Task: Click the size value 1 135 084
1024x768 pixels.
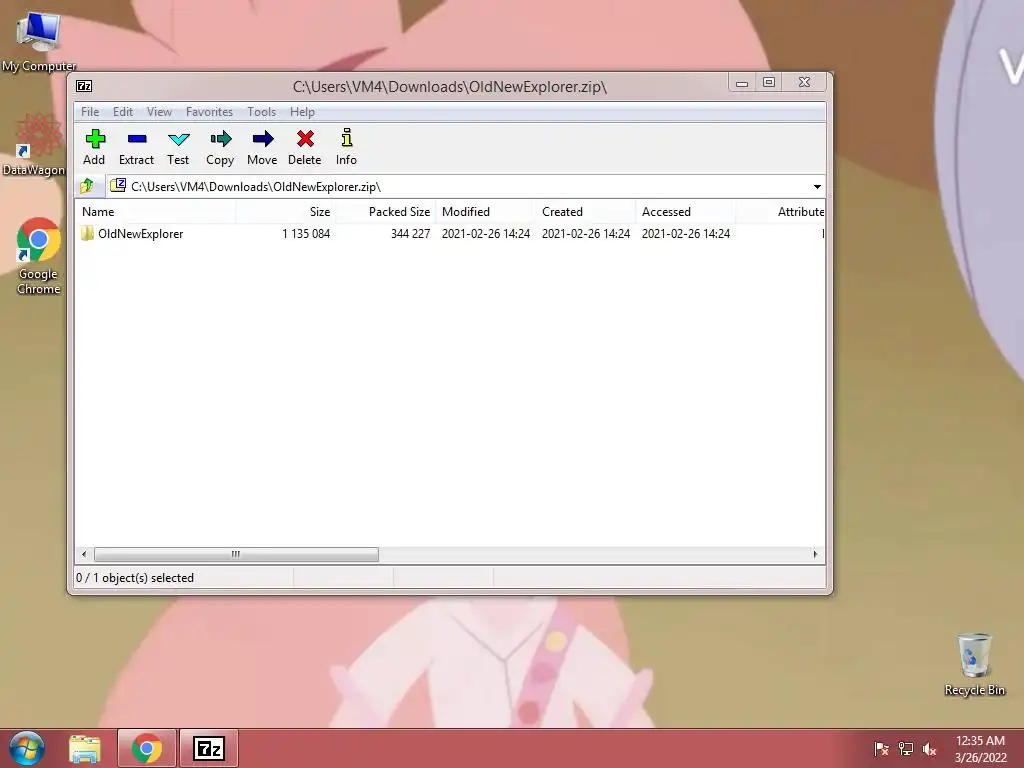Action: coord(306,234)
